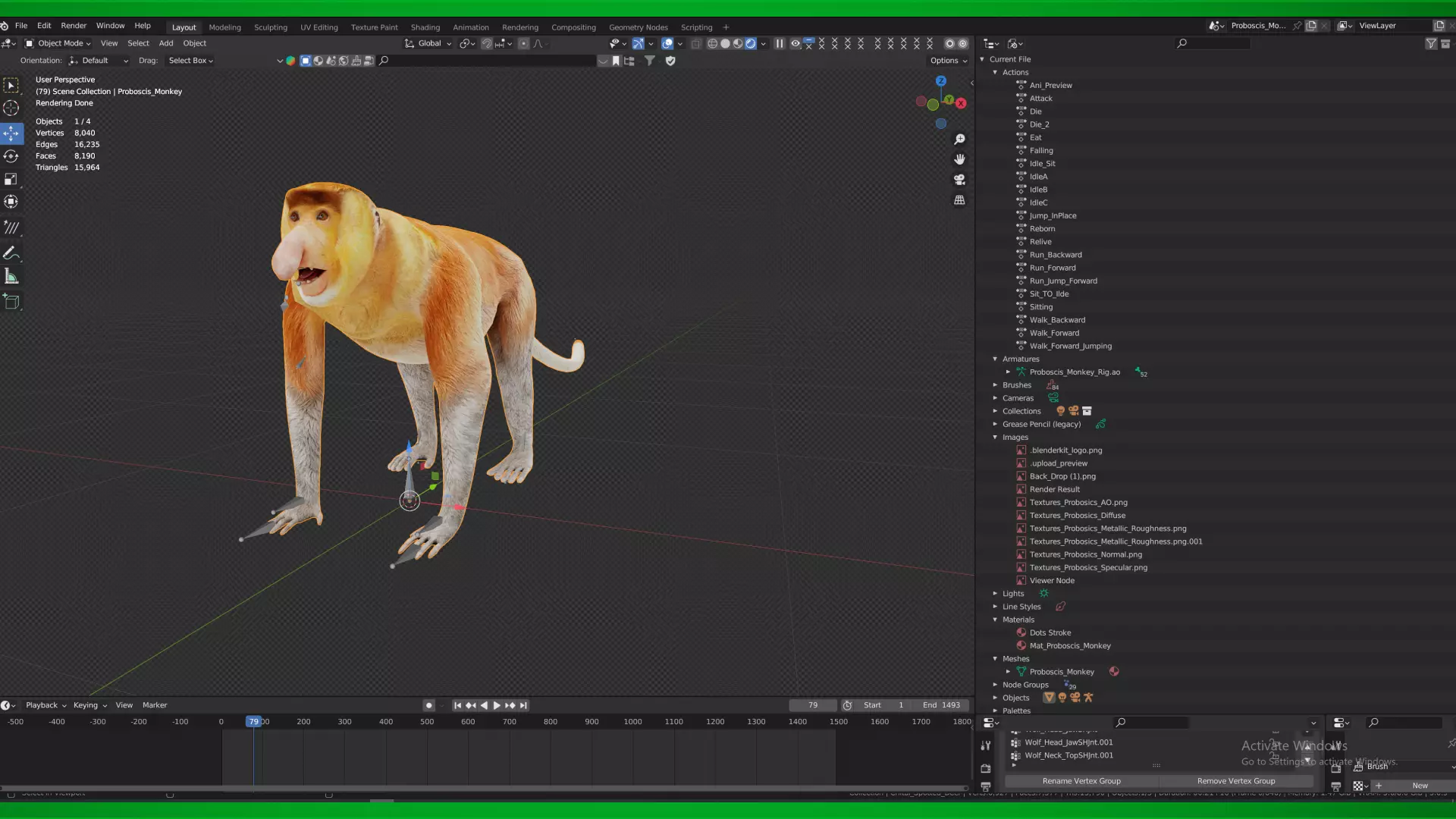
Task: Select the 3D Cursor tool
Action: 11,108
